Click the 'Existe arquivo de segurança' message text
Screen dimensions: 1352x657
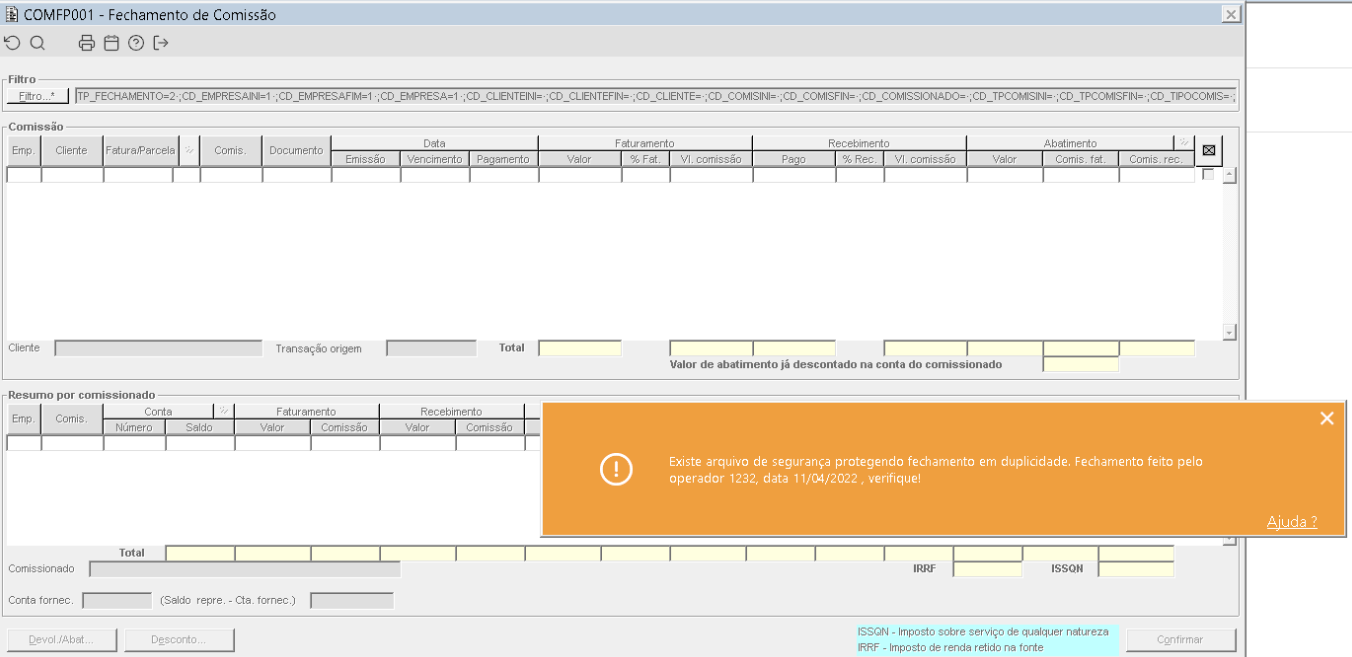click(x=936, y=470)
